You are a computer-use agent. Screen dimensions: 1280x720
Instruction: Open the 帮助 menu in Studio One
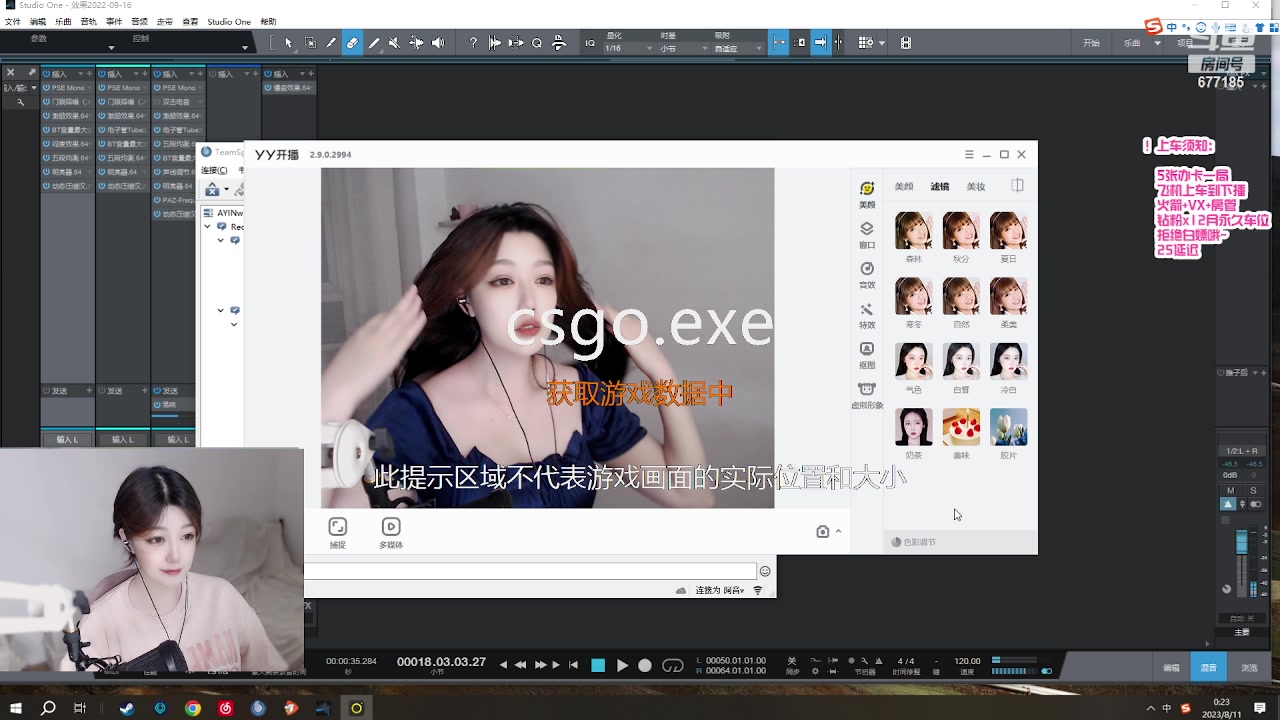click(268, 21)
